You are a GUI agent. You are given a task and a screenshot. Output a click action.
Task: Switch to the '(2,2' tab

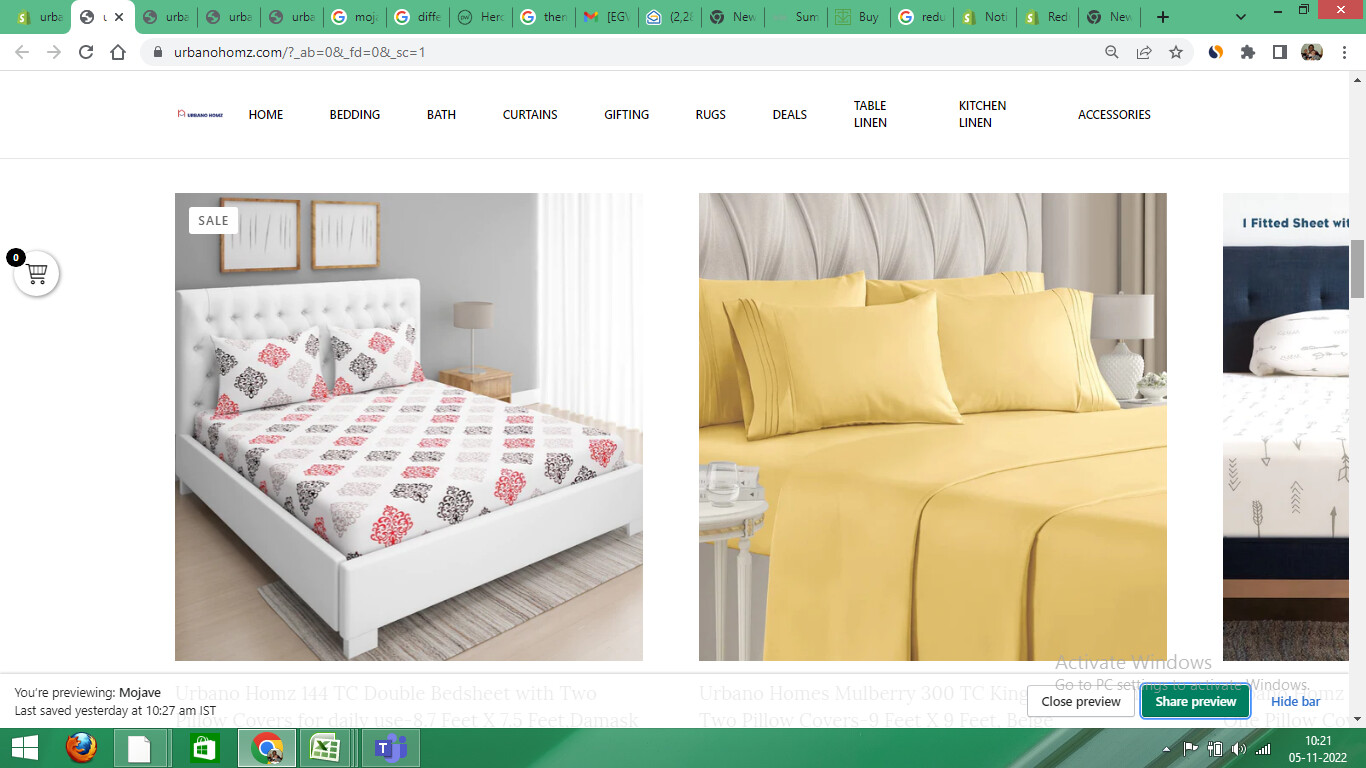pyautogui.click(x=668, y=17)
